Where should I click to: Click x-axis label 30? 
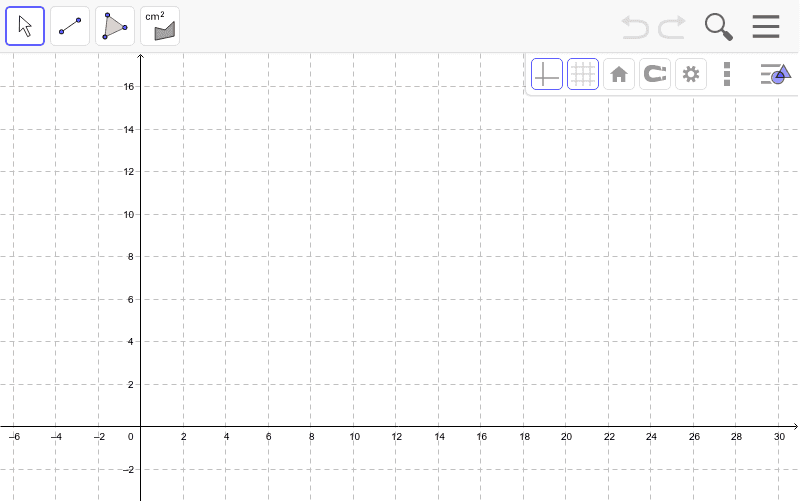click(x=779, y=437)
